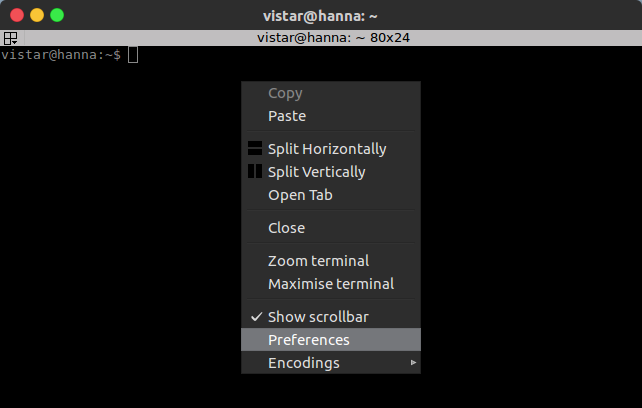Open the Encodings submenu entry

pyautogui.click(x=331, y=363)
